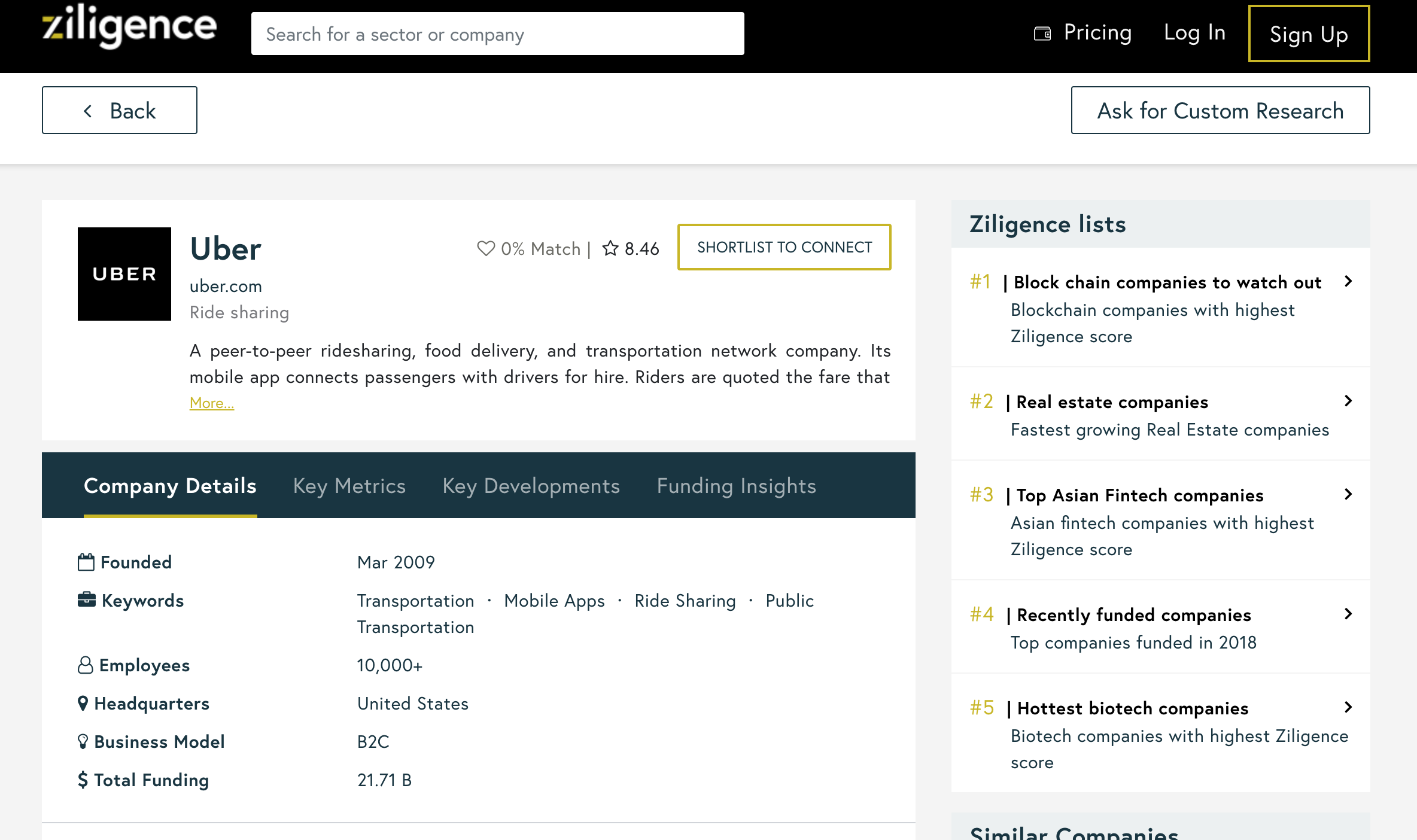
Task: Go back using the Back button
Action: 120,111
